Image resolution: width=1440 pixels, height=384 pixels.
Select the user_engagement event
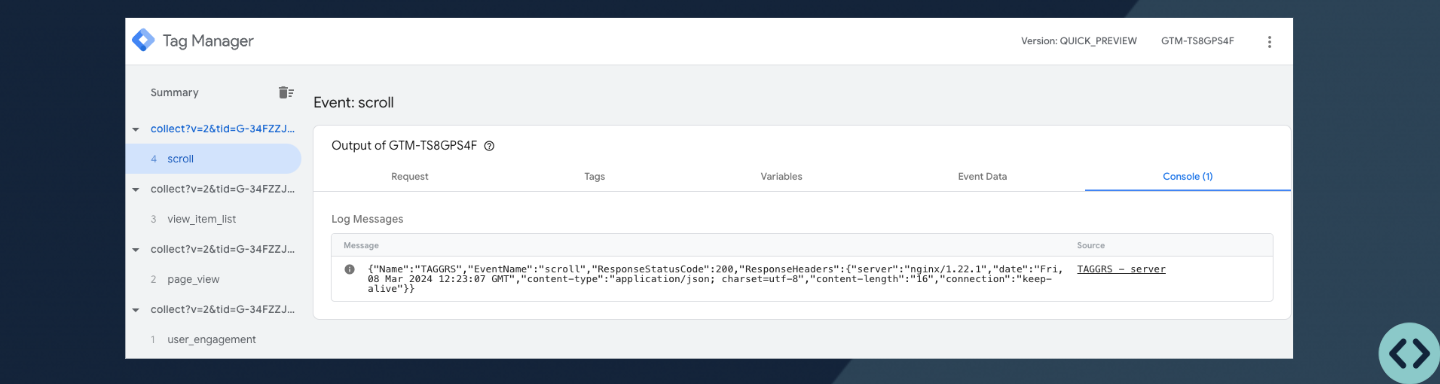click(213, 339)
